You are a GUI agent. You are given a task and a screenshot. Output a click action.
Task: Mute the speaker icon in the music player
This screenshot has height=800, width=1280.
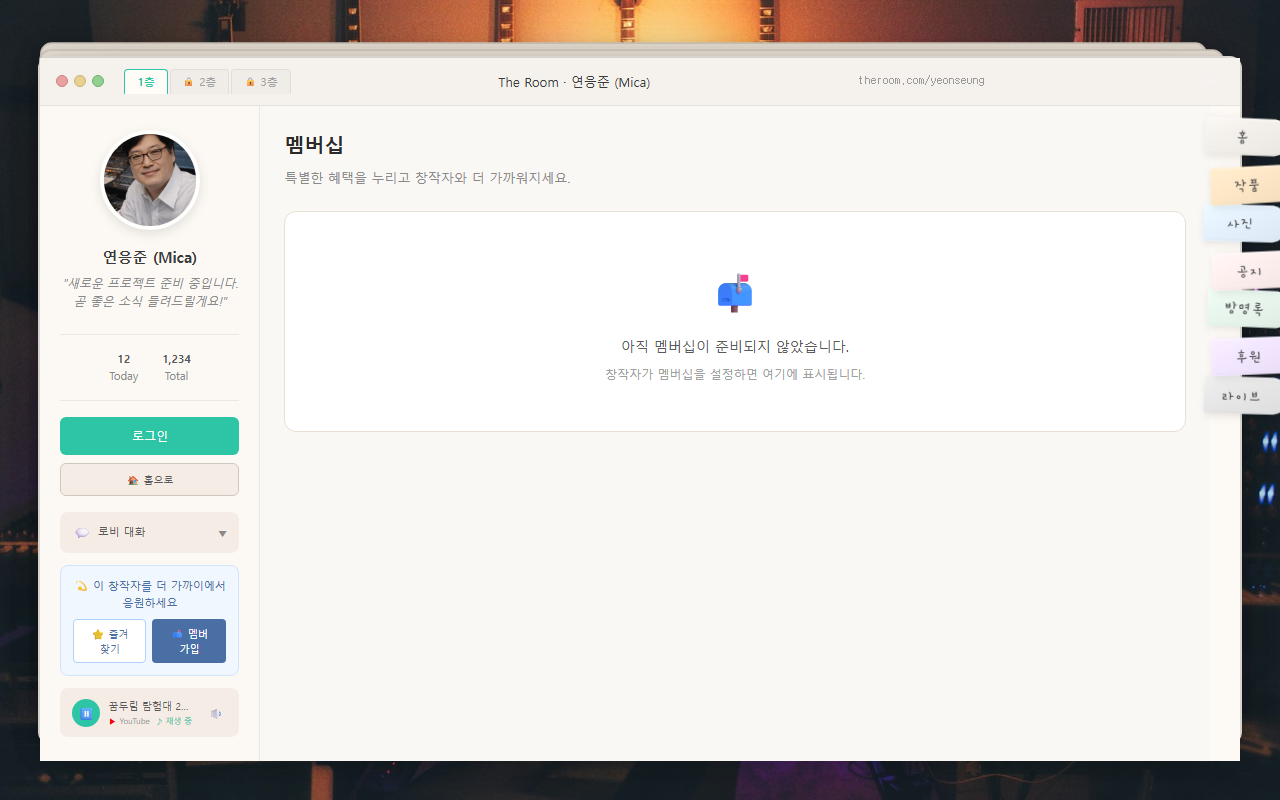pos(216,713)
